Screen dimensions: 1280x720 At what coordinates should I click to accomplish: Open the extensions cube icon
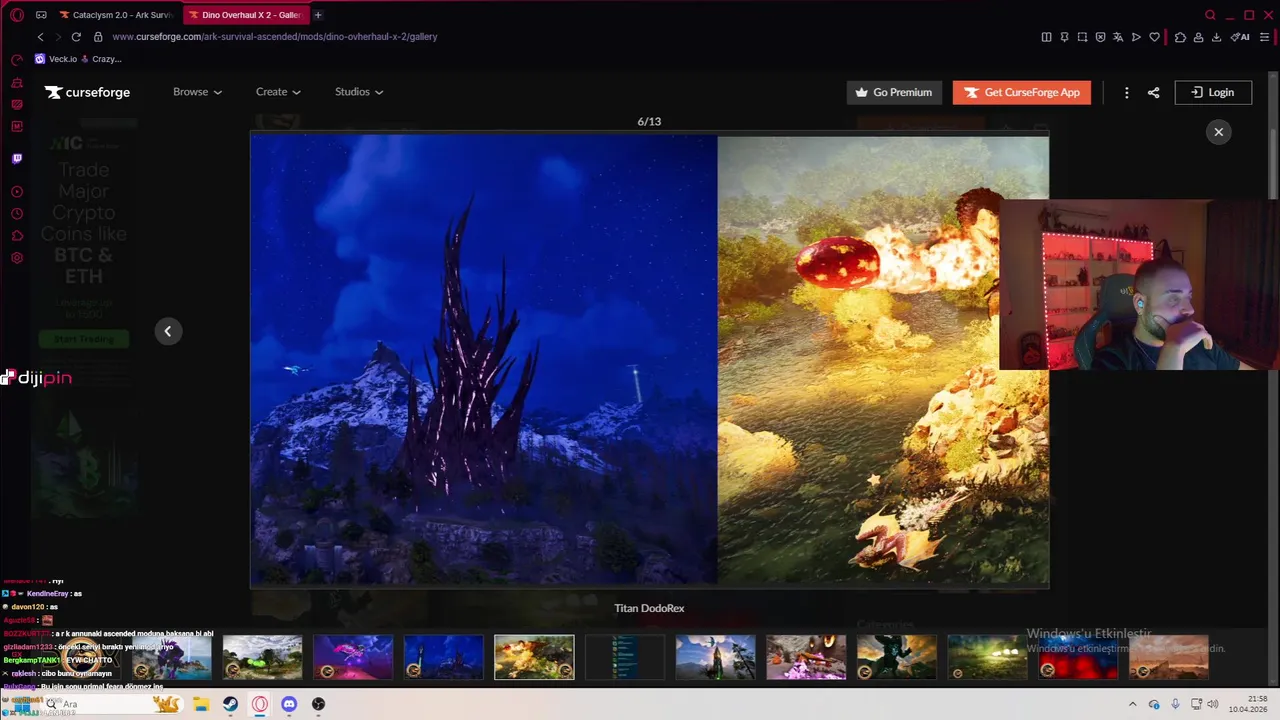pos(1180,37)
